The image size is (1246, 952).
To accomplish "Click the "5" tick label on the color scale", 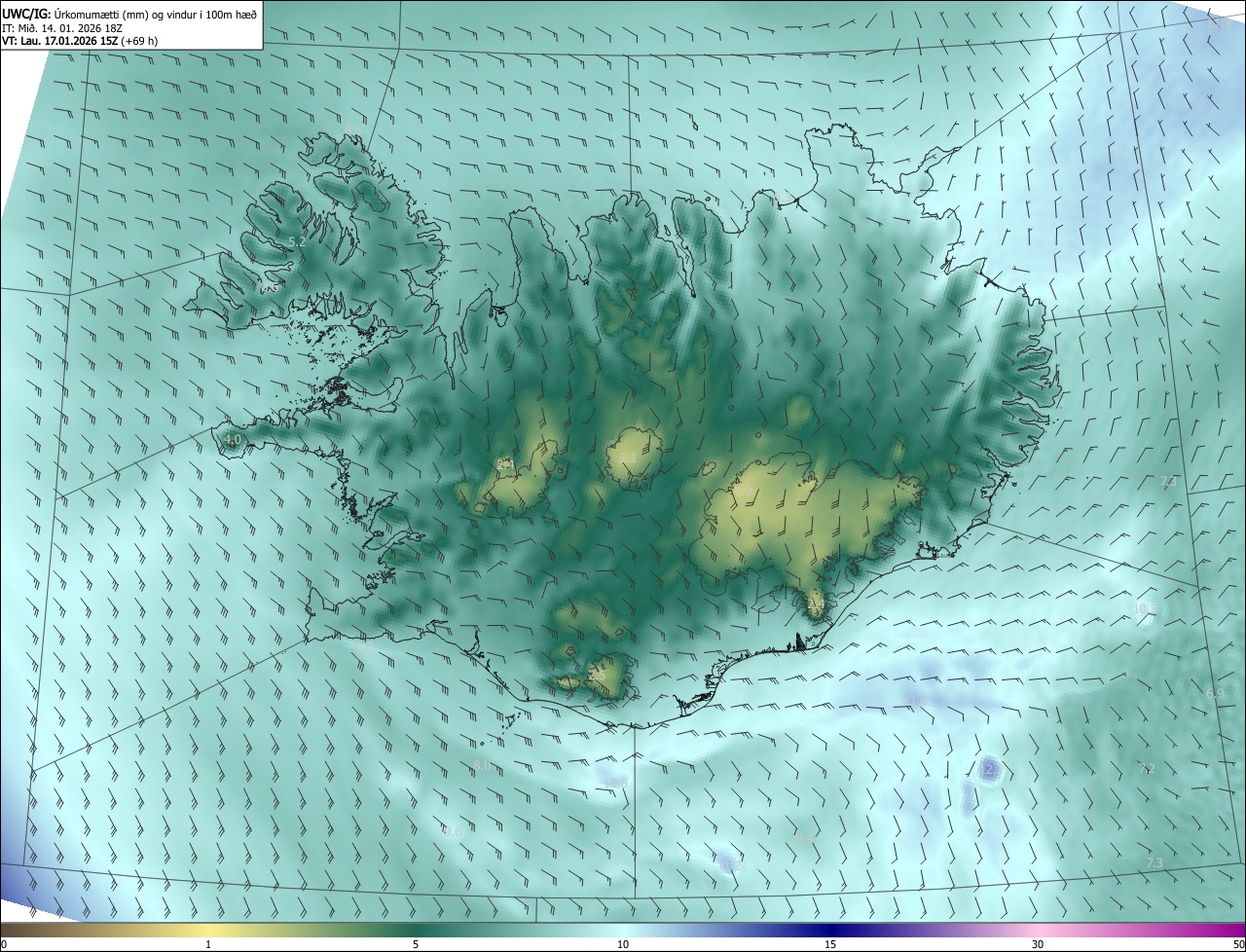I will tap(416, 944).
